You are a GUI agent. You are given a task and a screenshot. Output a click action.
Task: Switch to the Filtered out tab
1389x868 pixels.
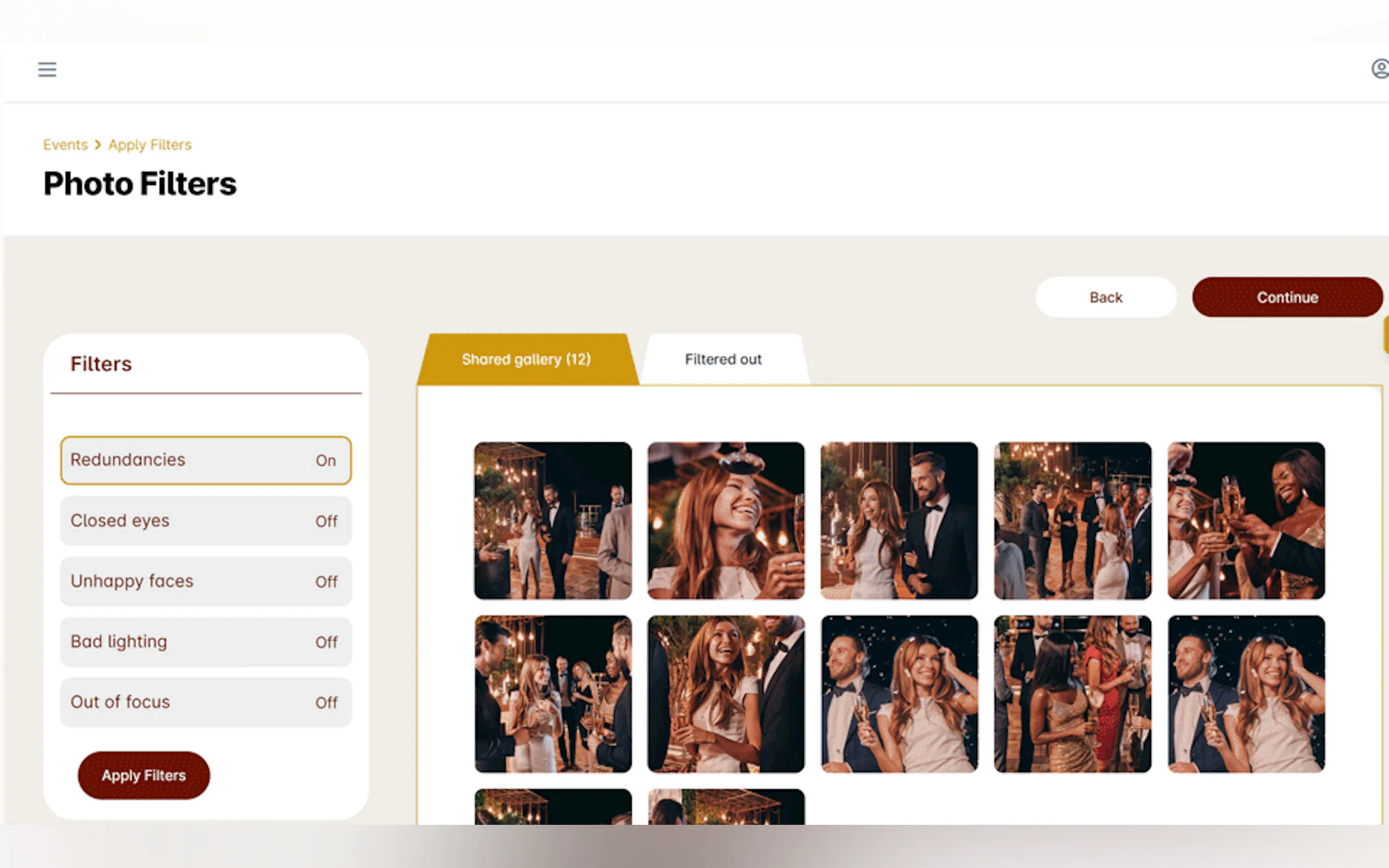(723, 359)
